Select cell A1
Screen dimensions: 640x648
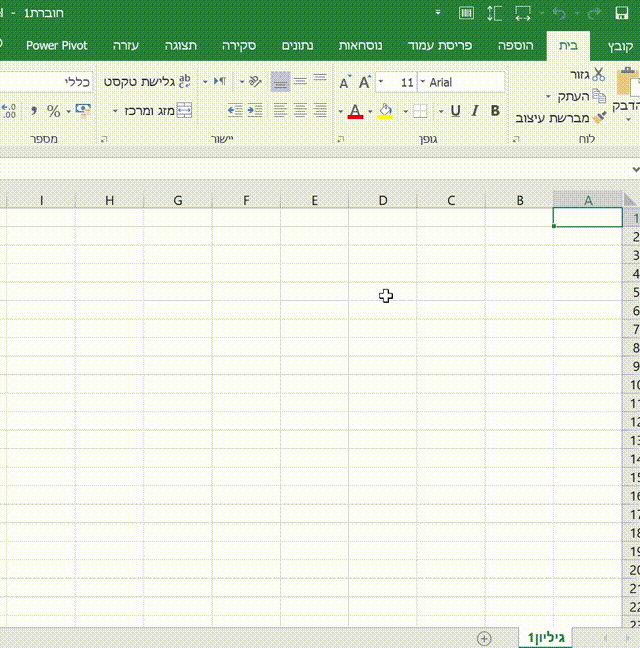[x=588, y=217]
